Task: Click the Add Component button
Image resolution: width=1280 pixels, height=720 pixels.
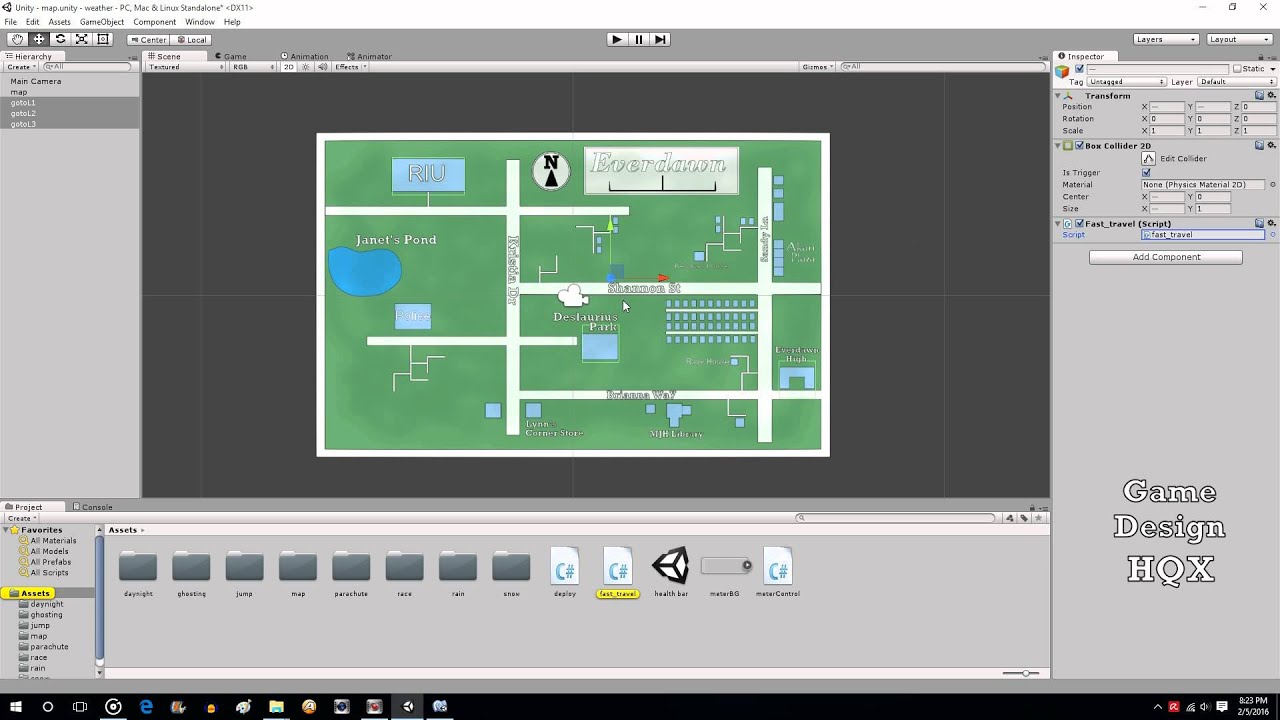Action: coord(1166,257)
